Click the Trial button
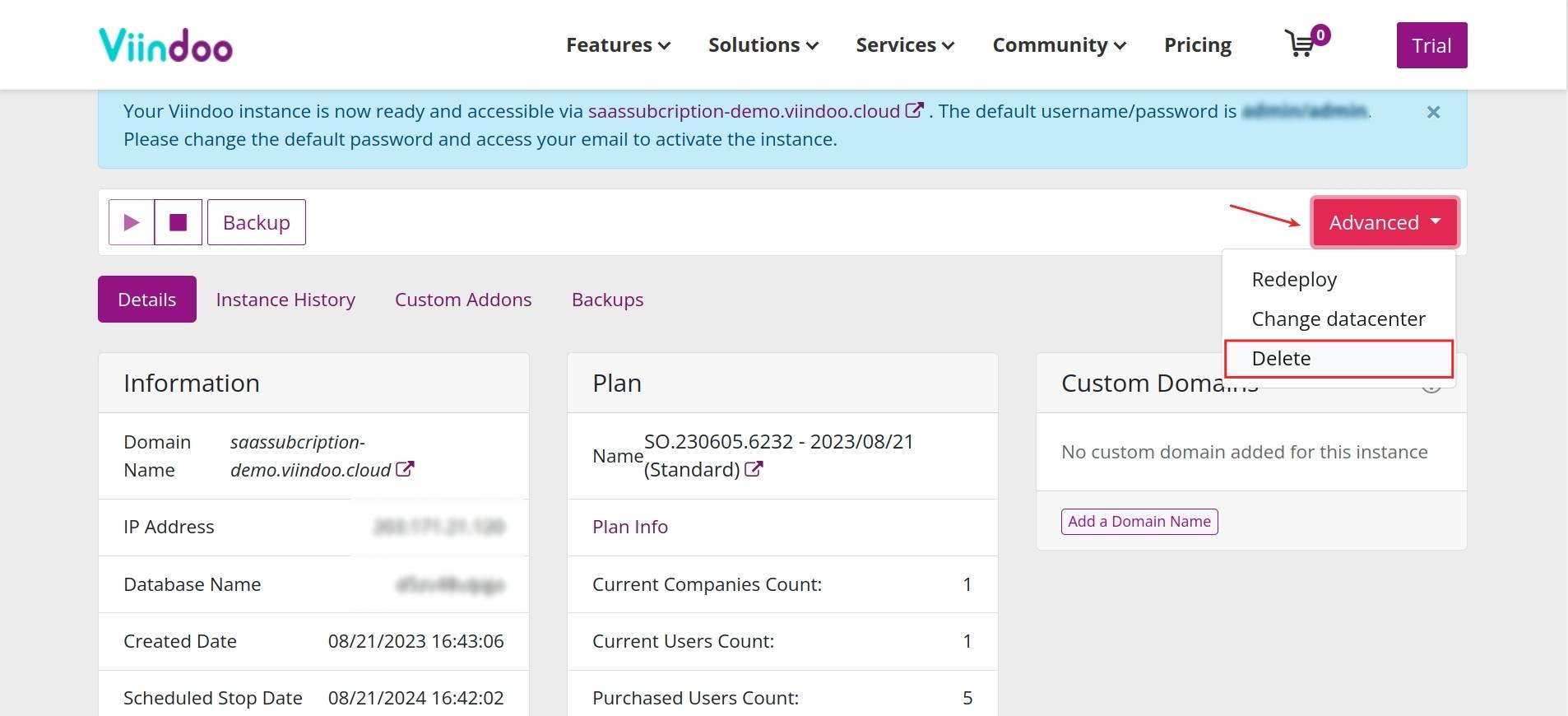 [x=1431, y=45]
